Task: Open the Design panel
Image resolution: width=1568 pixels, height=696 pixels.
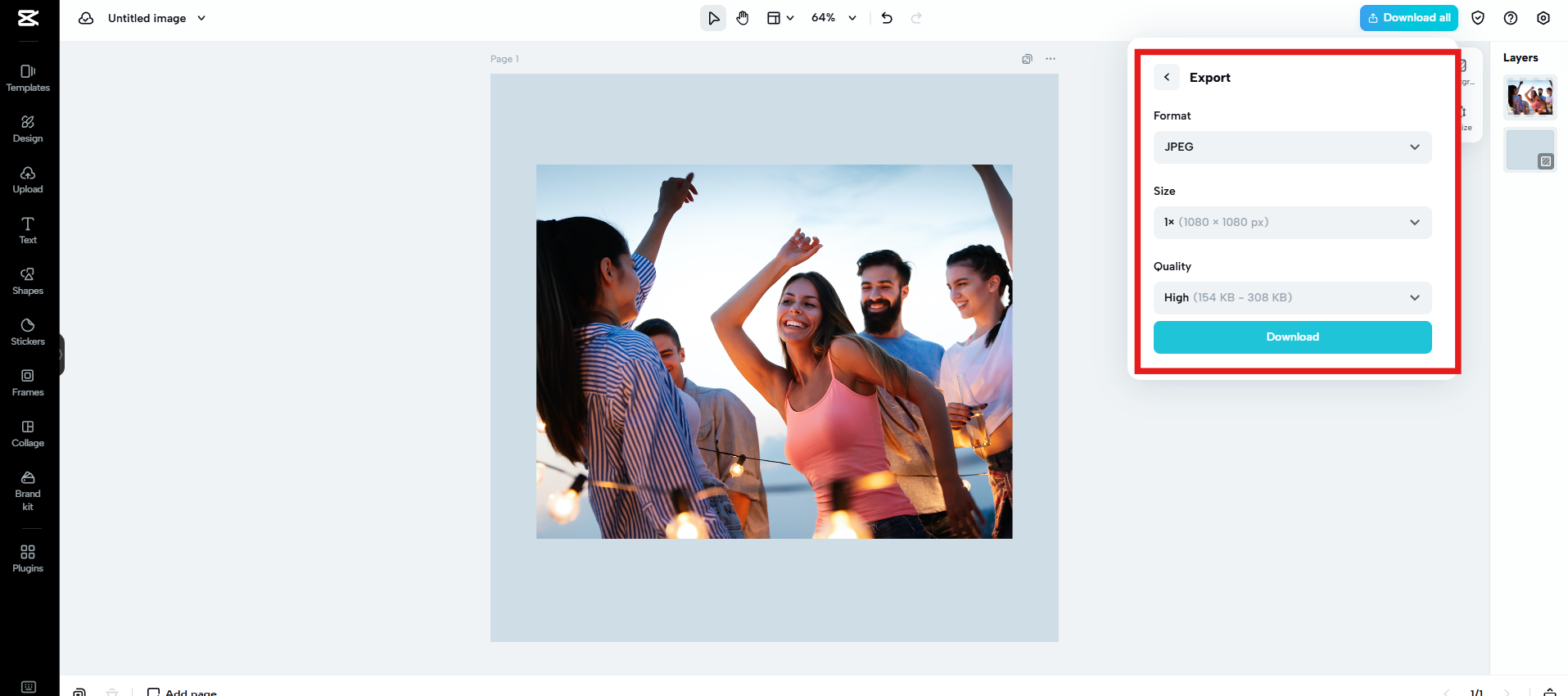Action: point(28,129)
